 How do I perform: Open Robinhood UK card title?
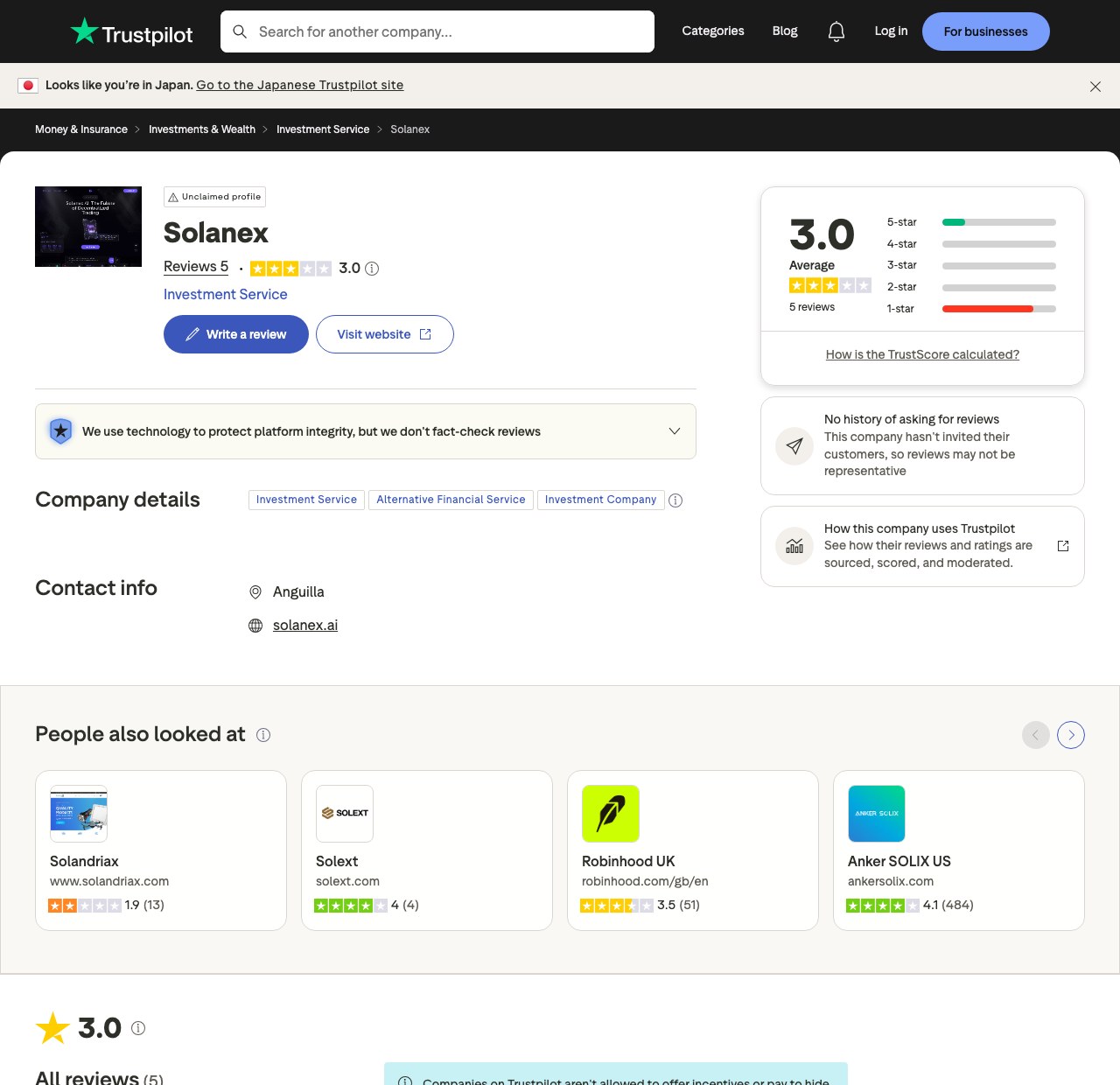click(628, 861)
